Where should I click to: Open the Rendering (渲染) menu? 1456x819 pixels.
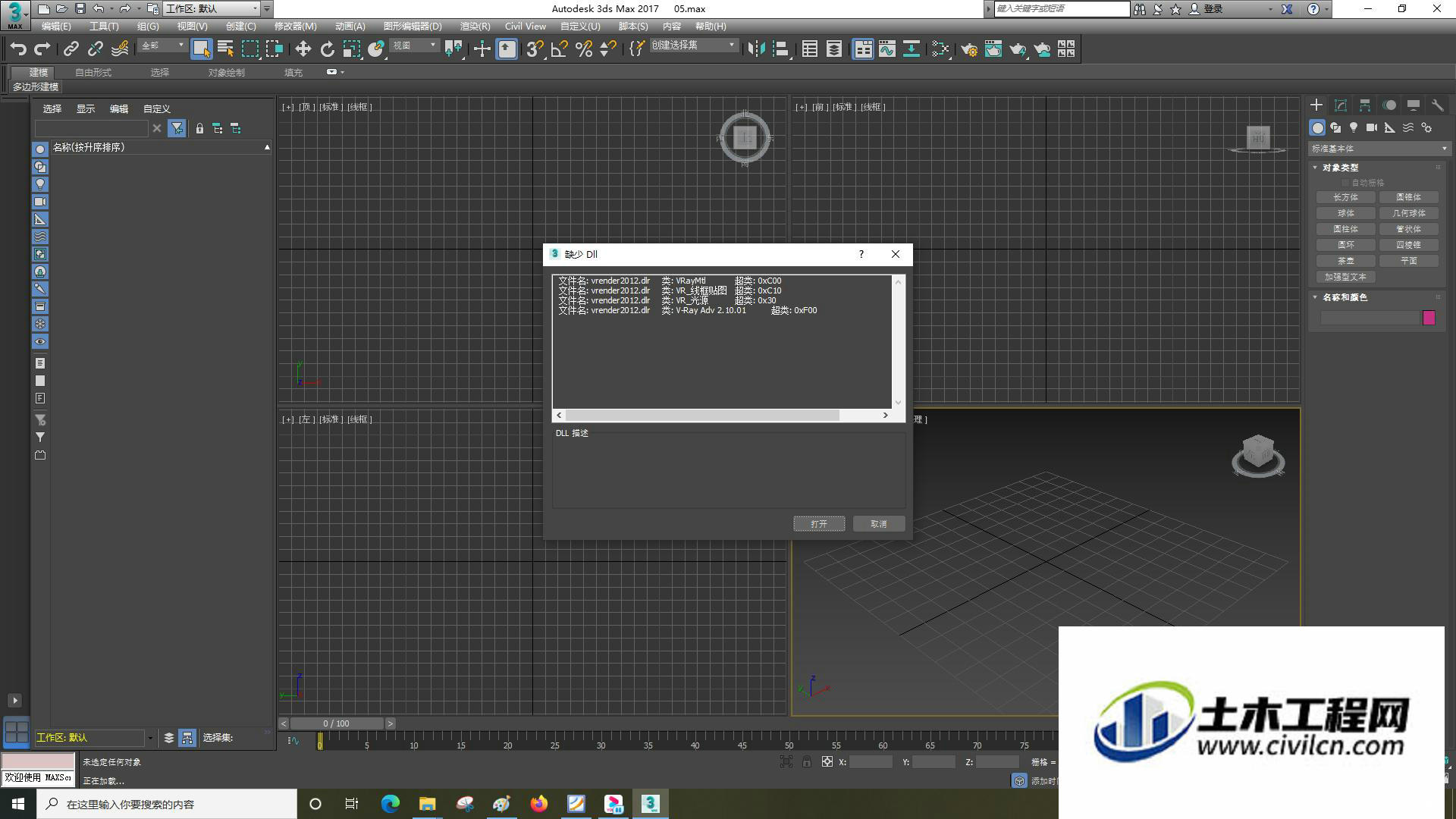coord(475,27)
